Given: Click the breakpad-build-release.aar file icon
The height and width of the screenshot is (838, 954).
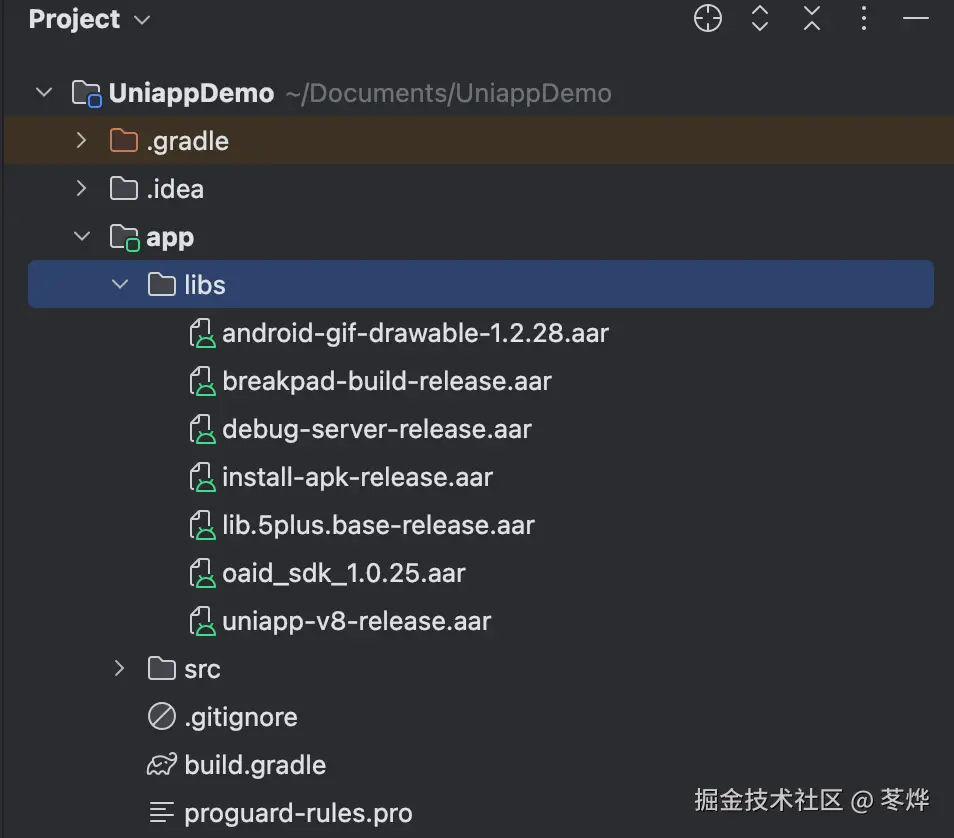Looking at the screenshot, I should point(203,381).
